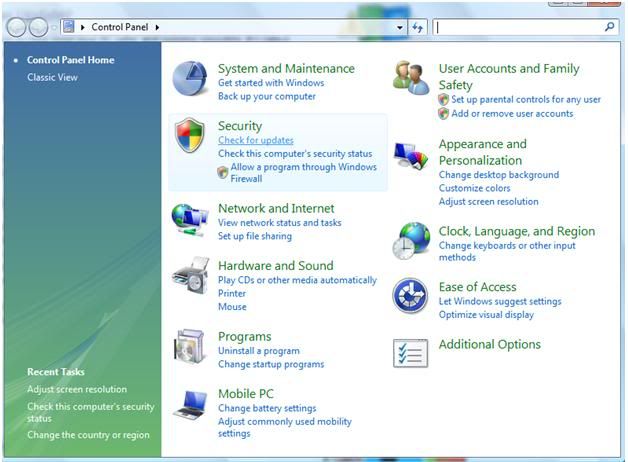The height and width of the screenshot is (462, 628).
Task: Open Appearance and Personalization heading
Action: coord(483,152)
